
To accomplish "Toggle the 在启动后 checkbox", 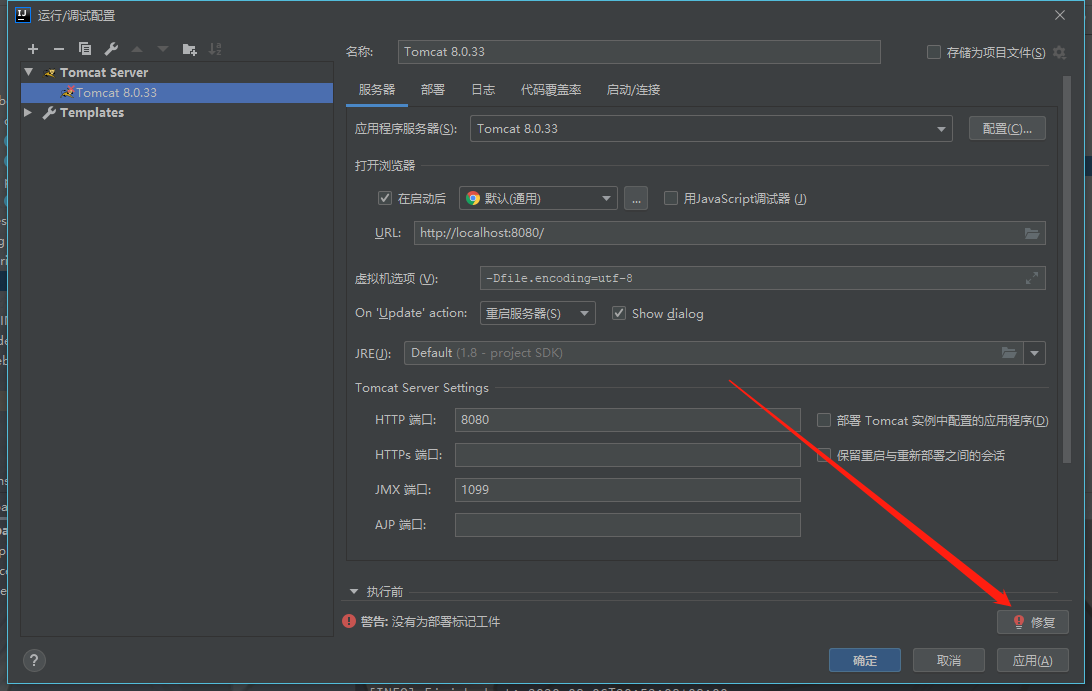I will tap(385, 198).
